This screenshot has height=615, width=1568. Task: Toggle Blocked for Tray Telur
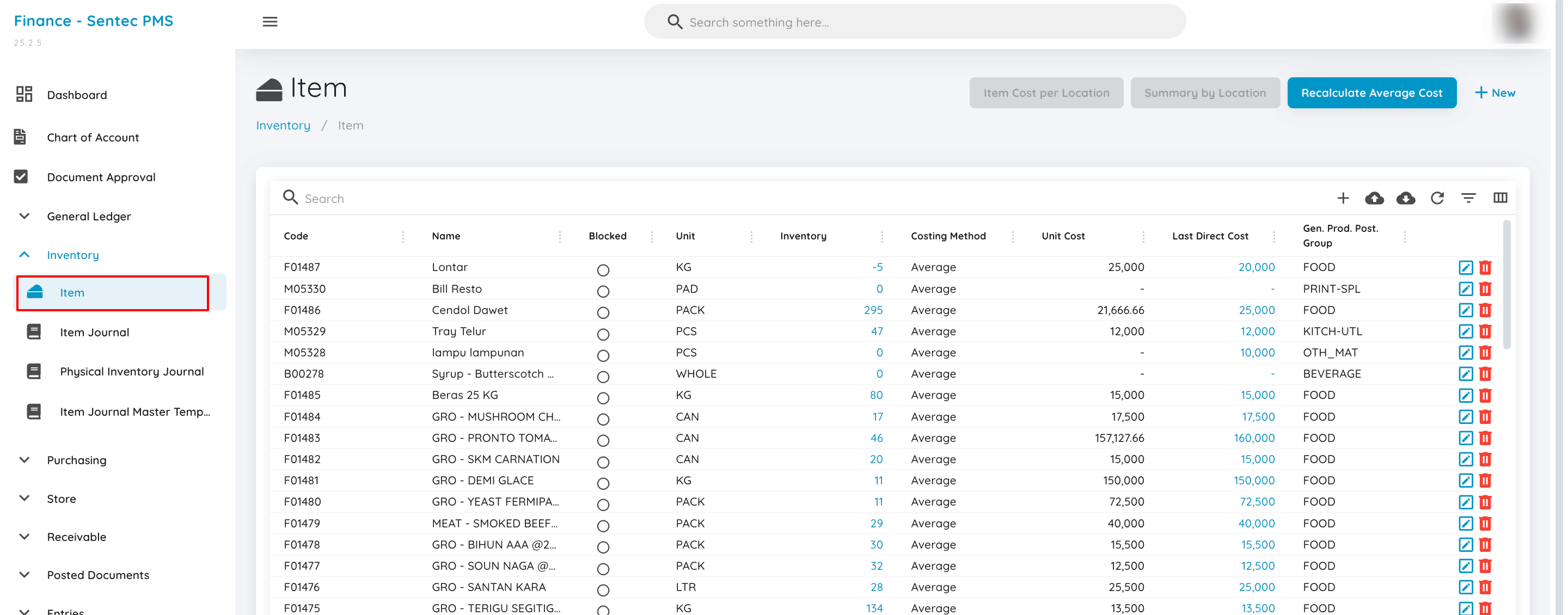pos(603,335)
